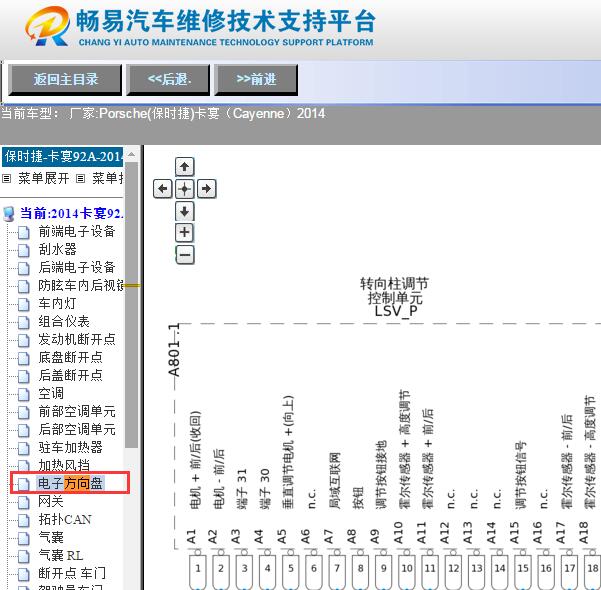
Task: Click the A801-1 connector label
Action: [174, 350]
